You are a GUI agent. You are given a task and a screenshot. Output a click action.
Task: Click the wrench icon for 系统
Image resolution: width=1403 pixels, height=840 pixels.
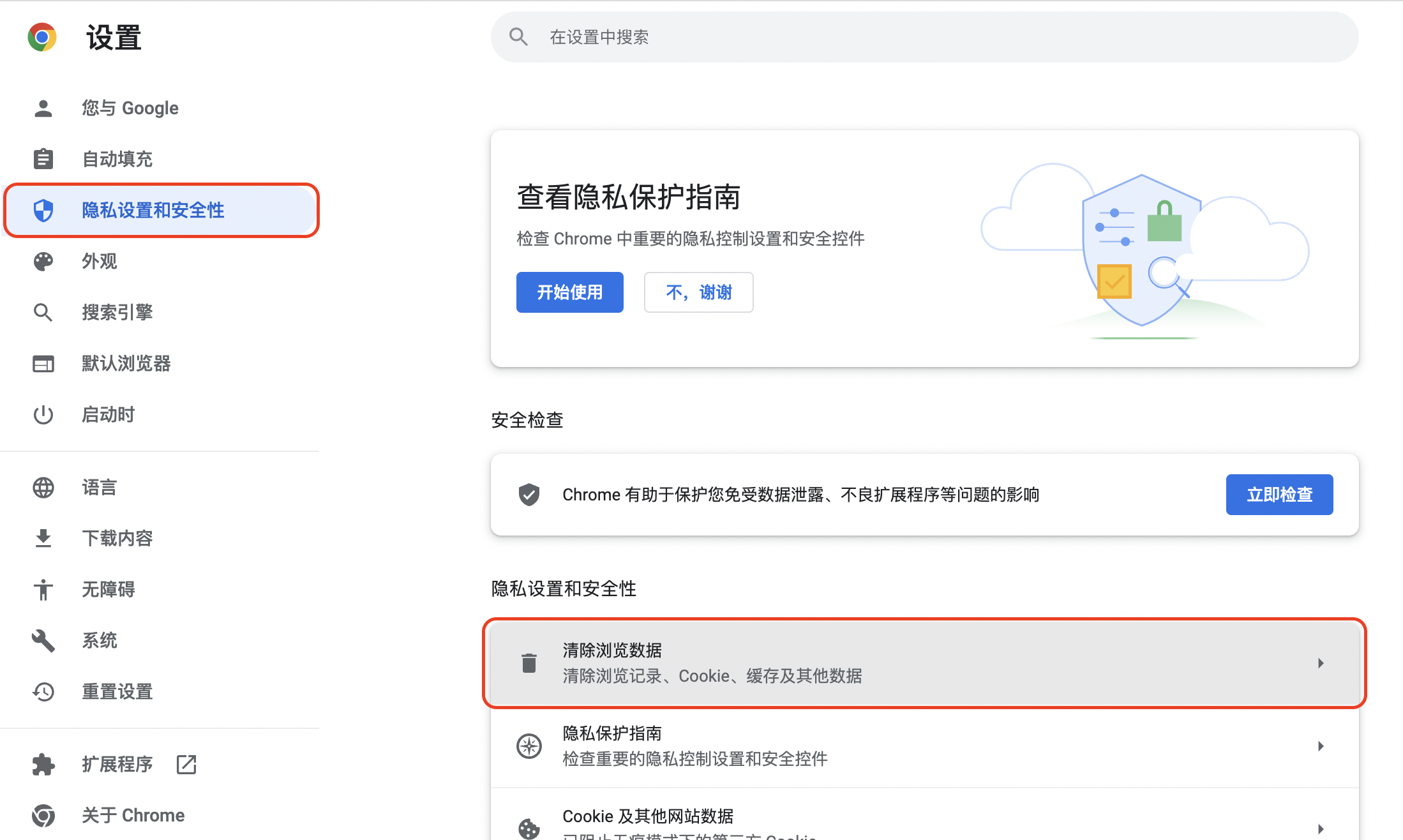(43, 640)
